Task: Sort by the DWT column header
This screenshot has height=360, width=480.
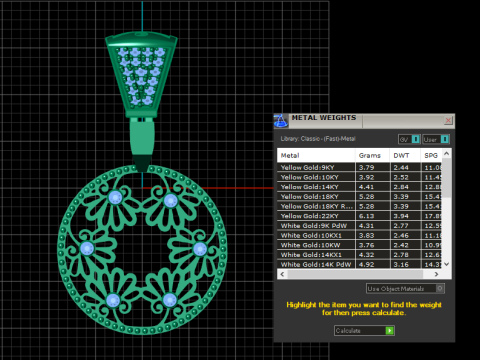Action: tap(405, 155)
